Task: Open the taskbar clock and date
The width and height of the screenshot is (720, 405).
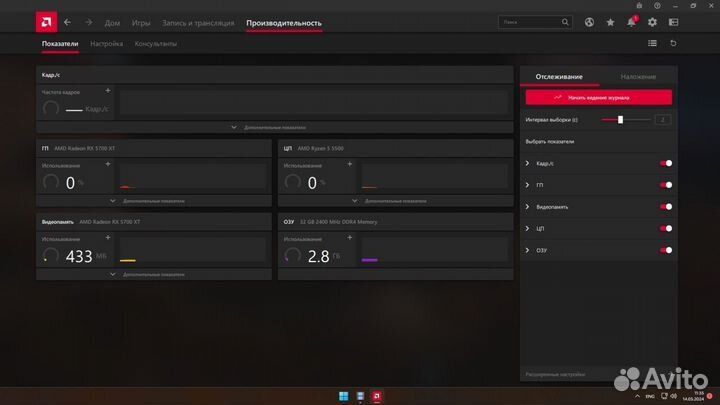Action: (x=693, y=396)
